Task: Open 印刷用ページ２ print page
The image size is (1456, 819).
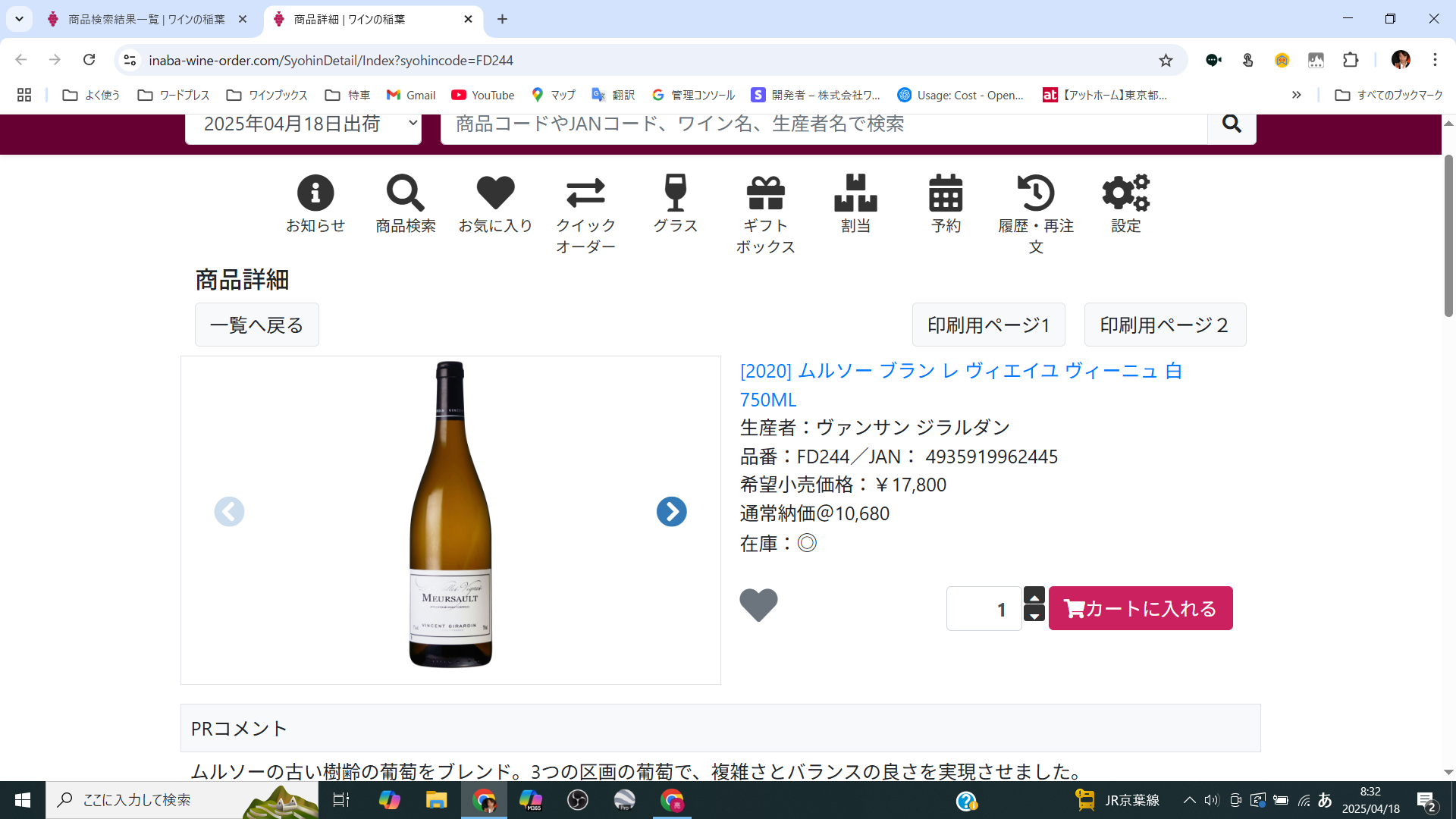Action: click(1165, 325)
